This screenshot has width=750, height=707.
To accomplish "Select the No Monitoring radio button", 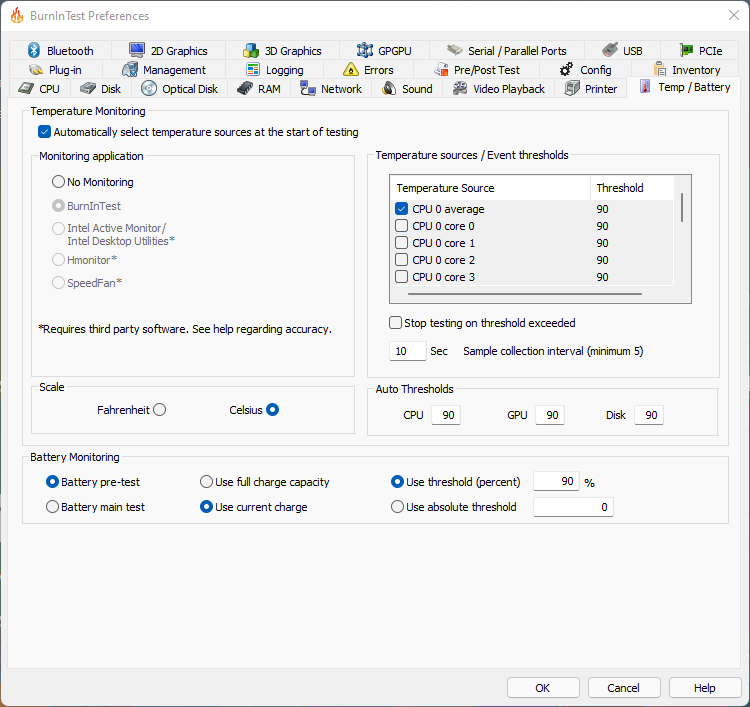I will coord(58,182).
